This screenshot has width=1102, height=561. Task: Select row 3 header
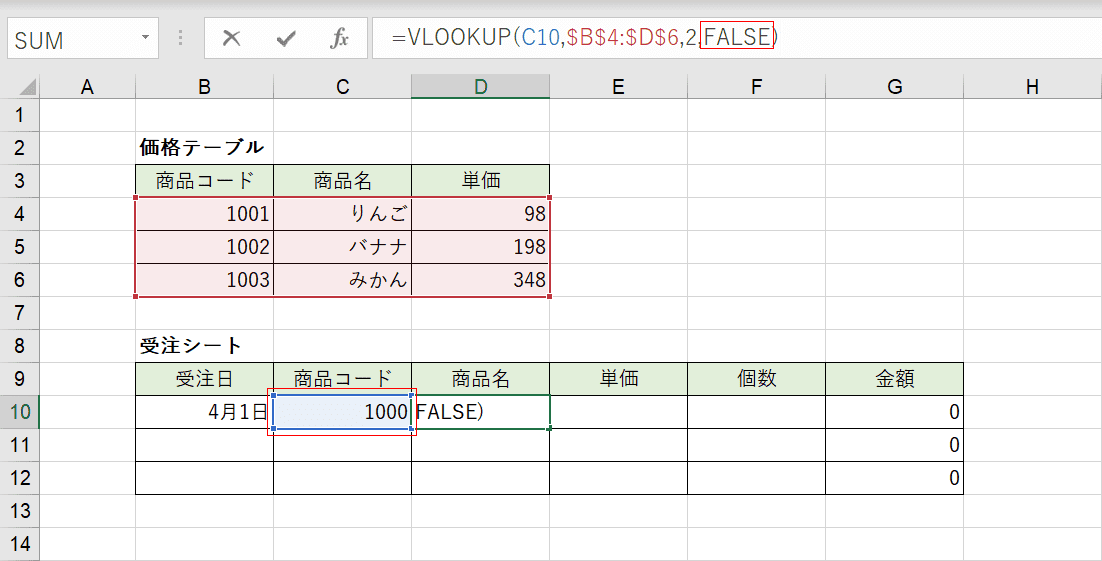tap(20, 181)
